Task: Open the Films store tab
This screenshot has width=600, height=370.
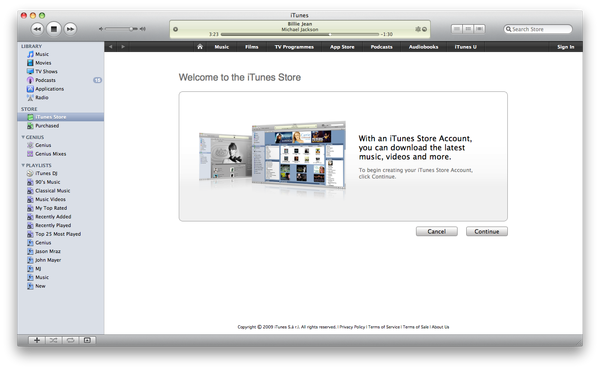Action: 251,47
